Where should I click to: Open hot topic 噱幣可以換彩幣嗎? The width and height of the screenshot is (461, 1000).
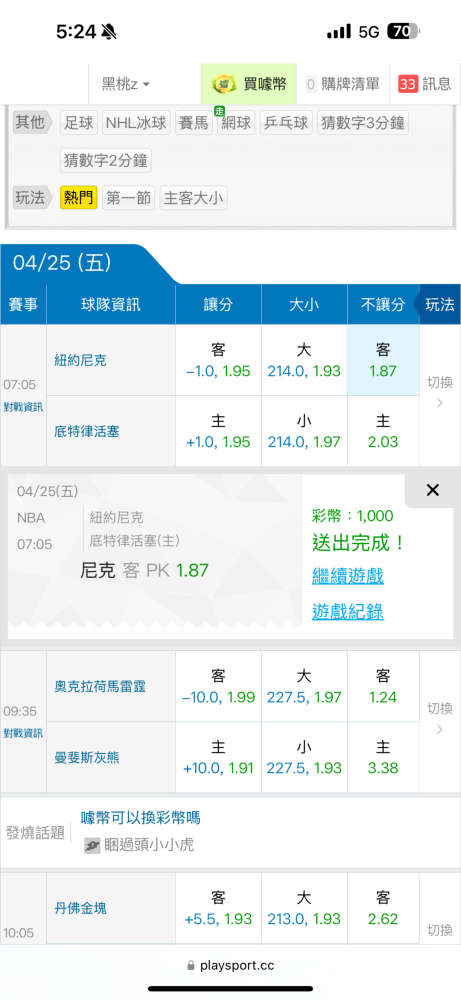(140, 817)
